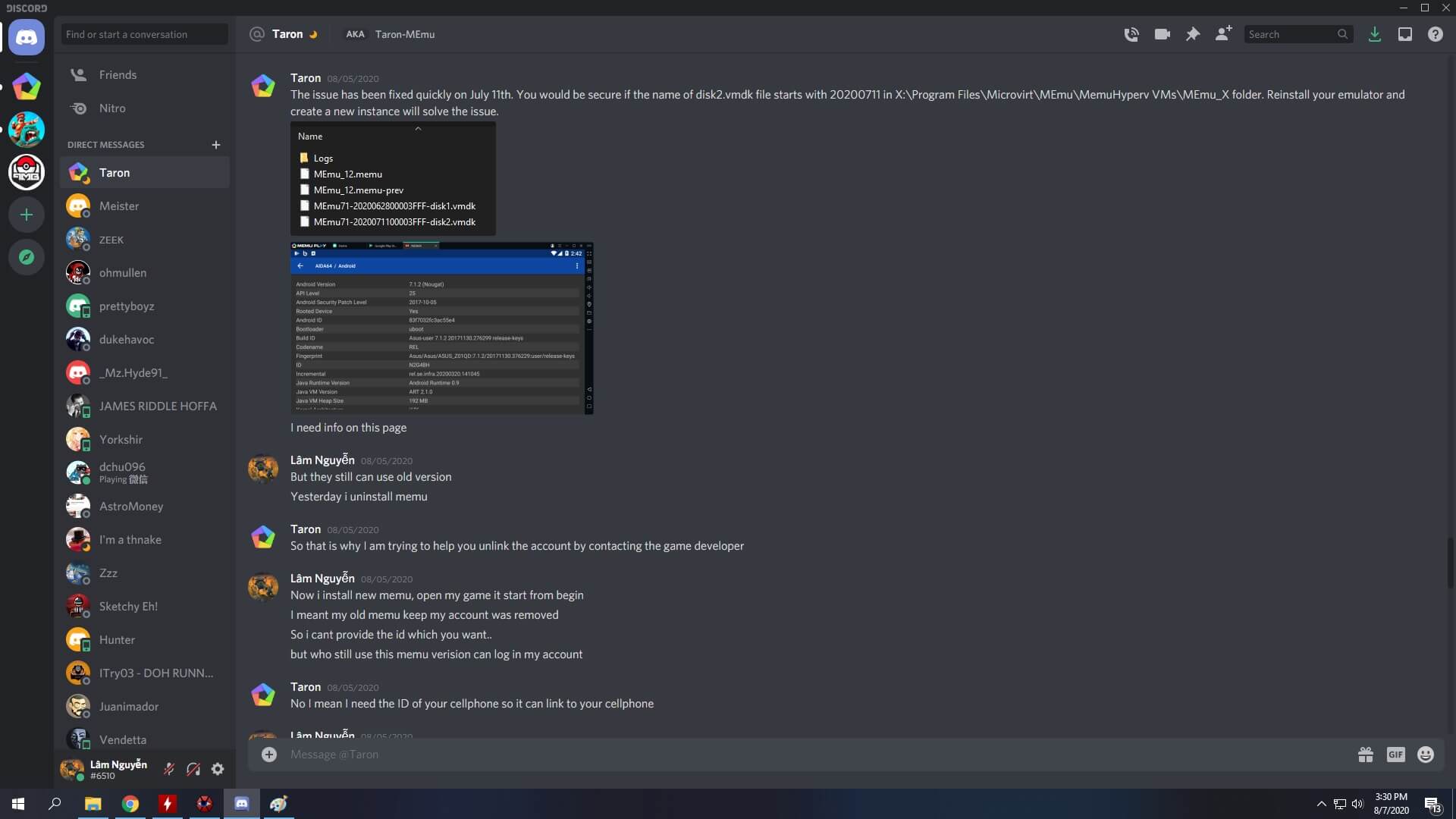Click chat scrollbar thumb

pos(1450,563)
